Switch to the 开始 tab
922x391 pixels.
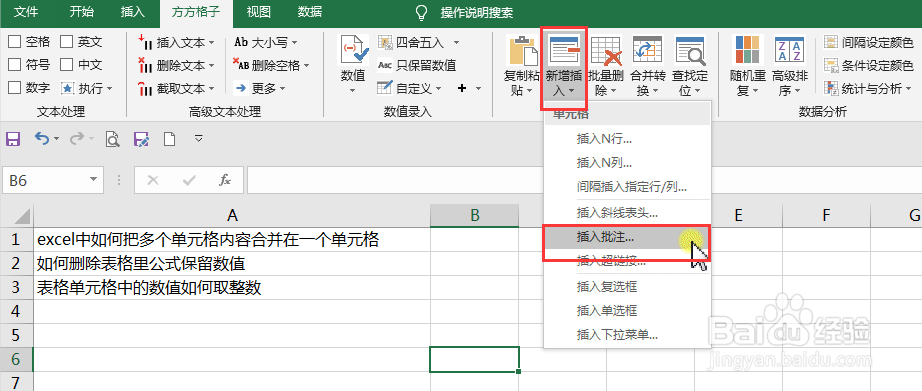tap(82, 12)
